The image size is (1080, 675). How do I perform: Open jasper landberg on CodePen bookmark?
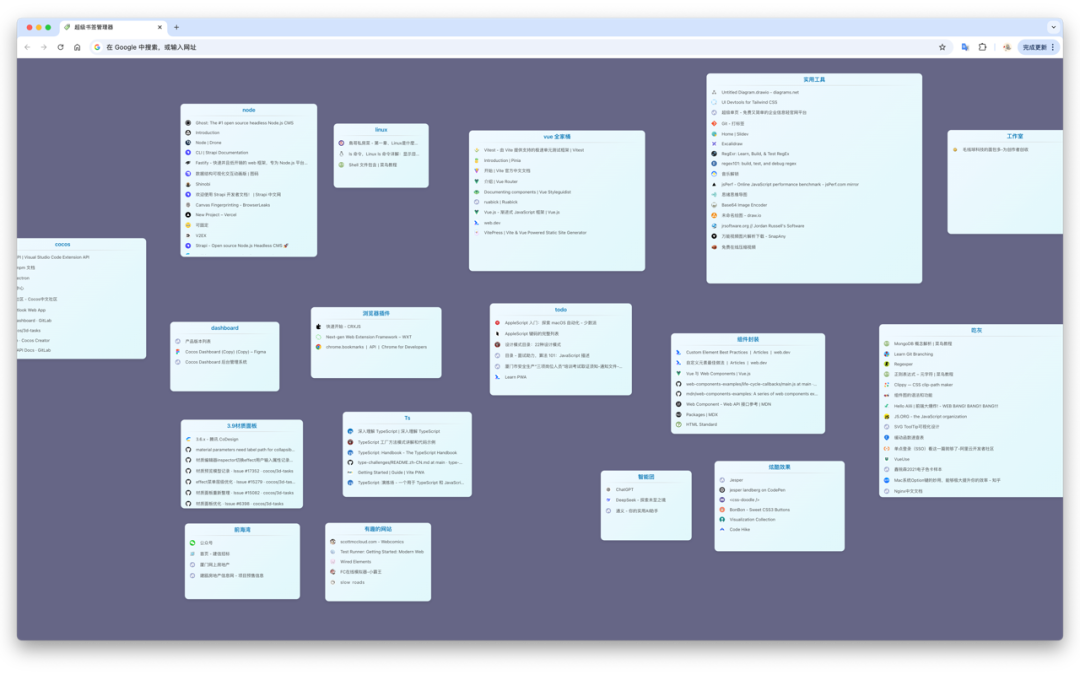(758, 490)
